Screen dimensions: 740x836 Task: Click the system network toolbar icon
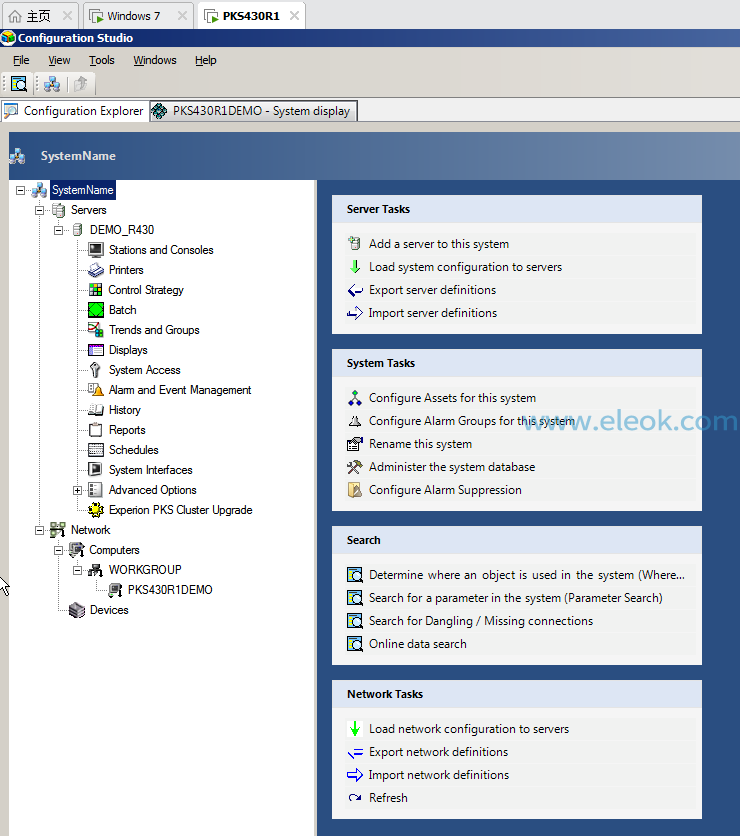[52, 84]
